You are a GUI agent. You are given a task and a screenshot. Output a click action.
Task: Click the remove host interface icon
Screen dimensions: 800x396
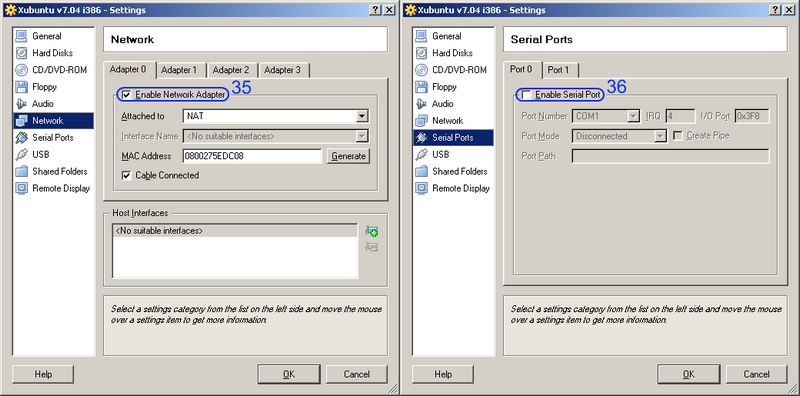[x=371, y=248]
